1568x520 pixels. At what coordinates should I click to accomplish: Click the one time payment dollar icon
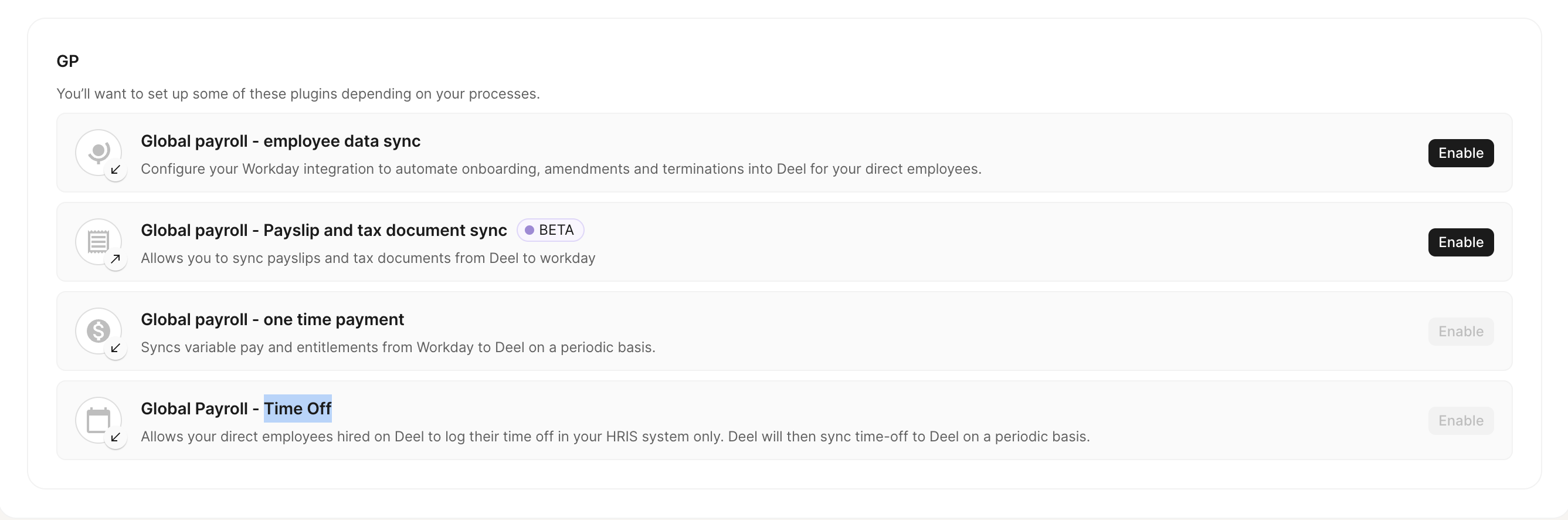click(98, 330)
